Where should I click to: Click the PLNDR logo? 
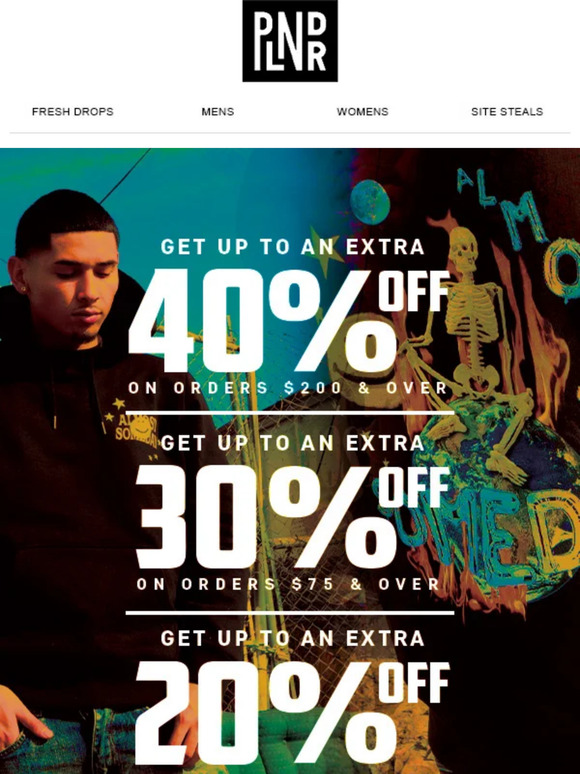coord(290,41)
